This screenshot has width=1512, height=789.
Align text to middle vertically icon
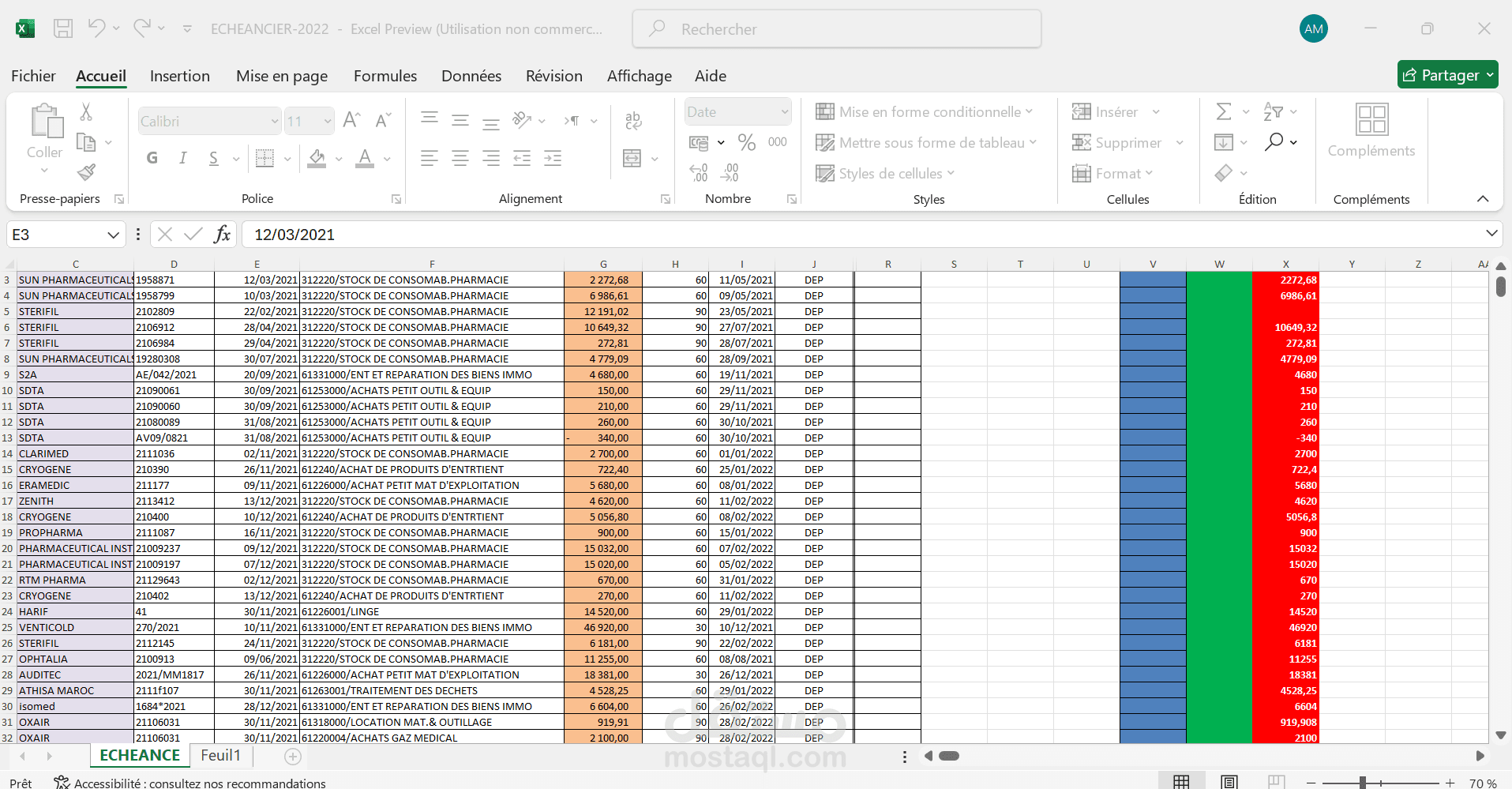(x=460, y=121)
